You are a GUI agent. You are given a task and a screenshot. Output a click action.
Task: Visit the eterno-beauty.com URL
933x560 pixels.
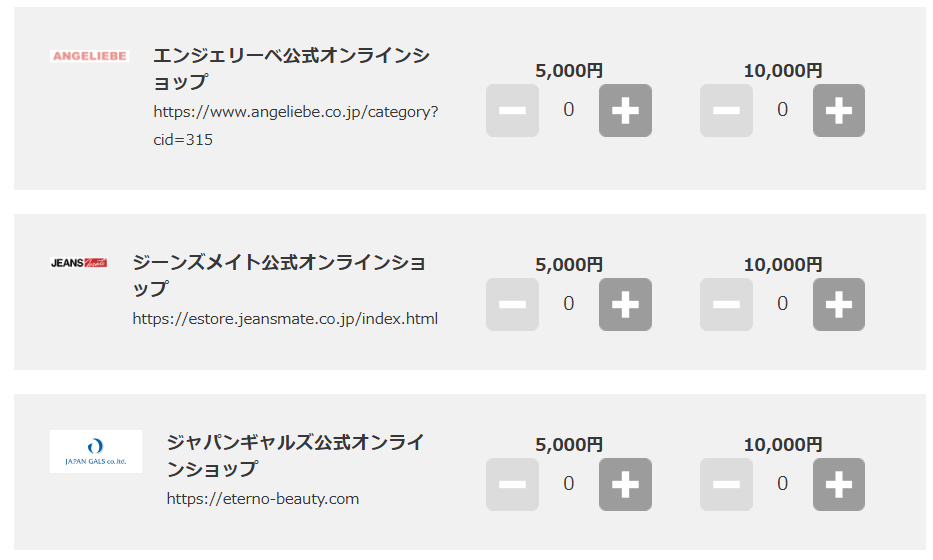coord(262,498)
